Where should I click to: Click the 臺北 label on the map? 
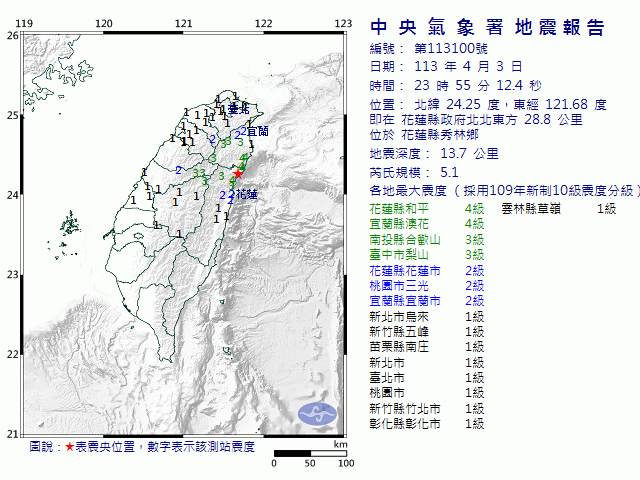pyautogui.click(x=236, y=108)
